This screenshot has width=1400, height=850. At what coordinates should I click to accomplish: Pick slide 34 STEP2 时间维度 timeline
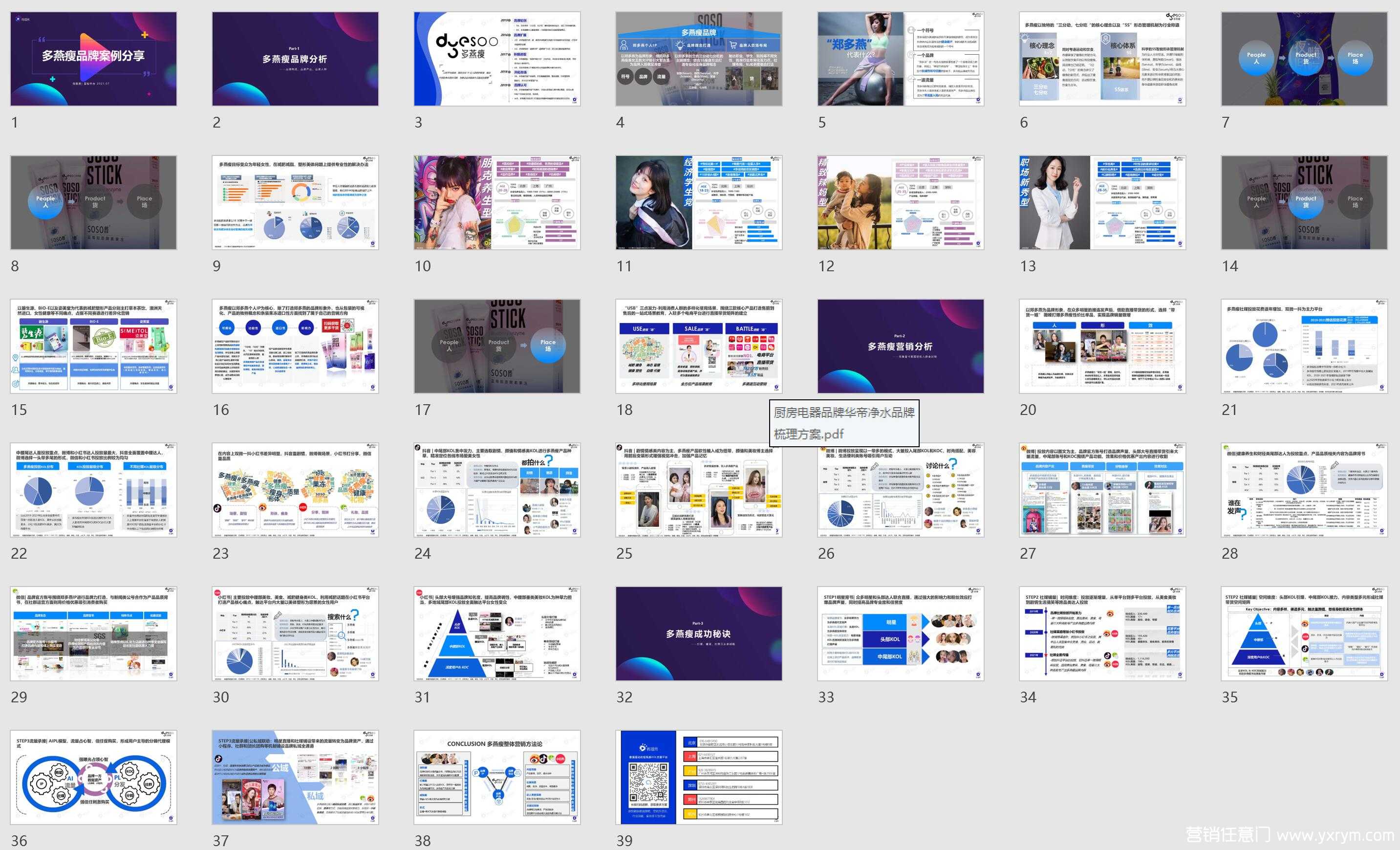tap(1102, 634)
